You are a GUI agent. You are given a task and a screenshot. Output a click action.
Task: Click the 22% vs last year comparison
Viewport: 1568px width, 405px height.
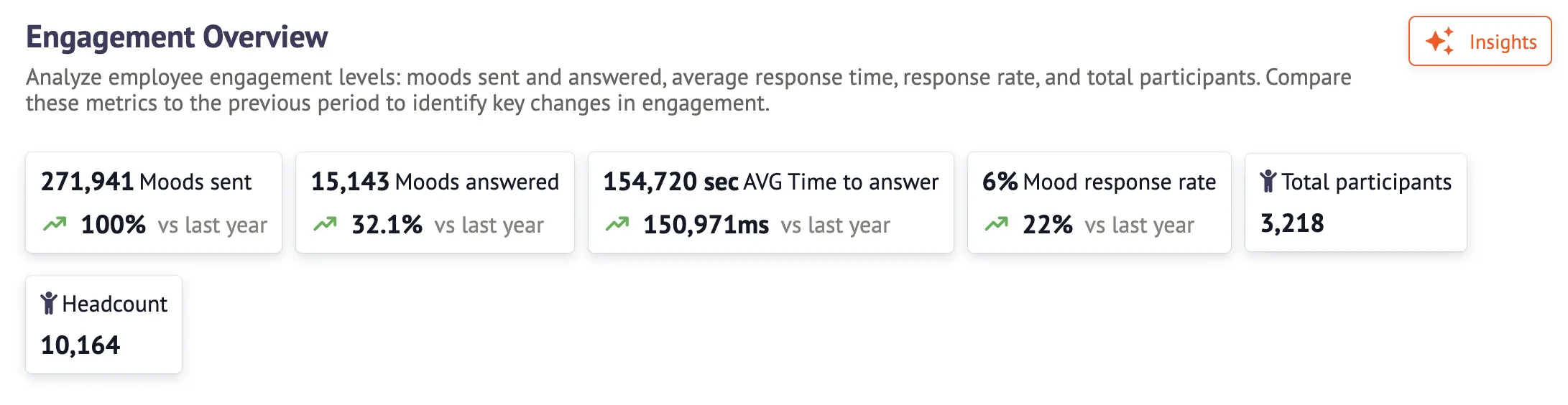pyautogui.click(x=1108, y=225)
